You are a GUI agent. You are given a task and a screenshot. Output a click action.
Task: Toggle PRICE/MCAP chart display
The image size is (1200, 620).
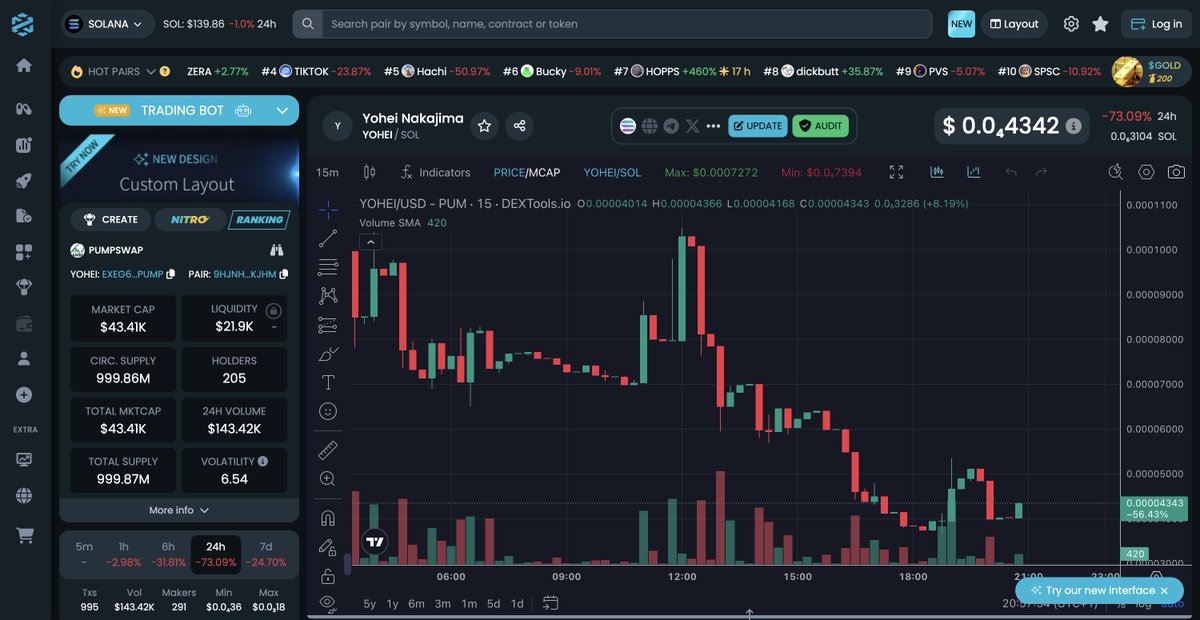(527, 172)
